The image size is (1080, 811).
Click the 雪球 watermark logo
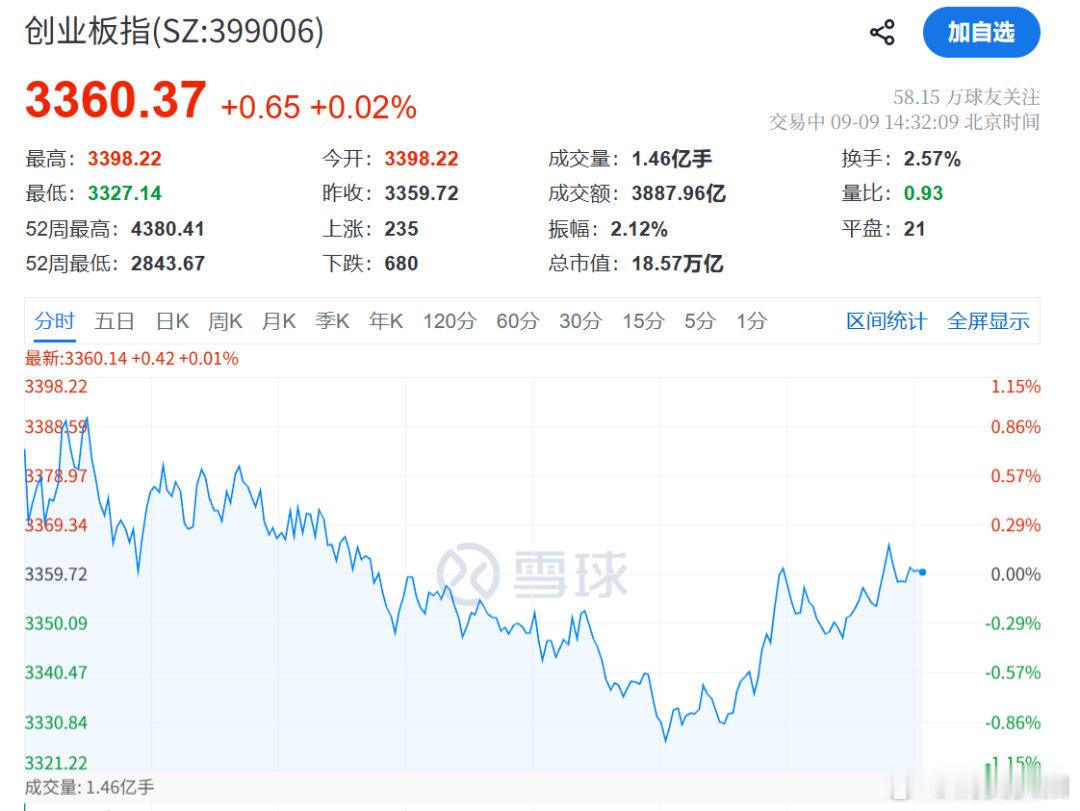[x=532, y=574]
